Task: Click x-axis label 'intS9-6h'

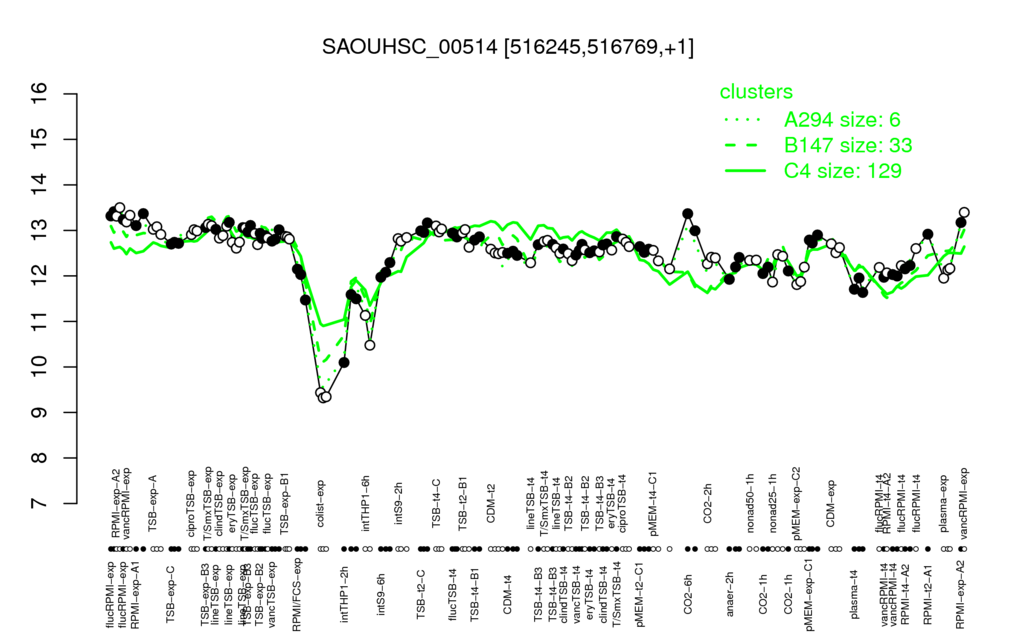Action: tap(381, 594)
